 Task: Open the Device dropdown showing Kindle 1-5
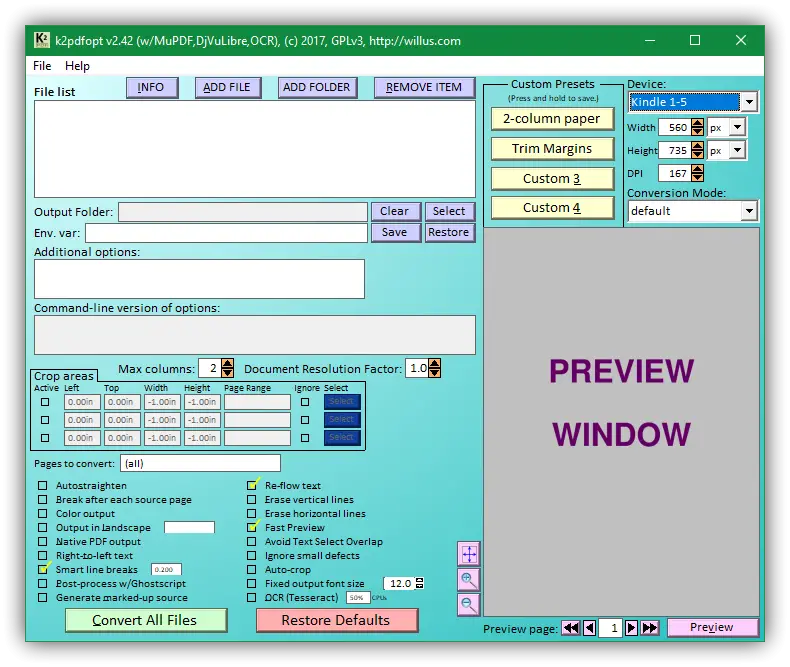point(749,102)
